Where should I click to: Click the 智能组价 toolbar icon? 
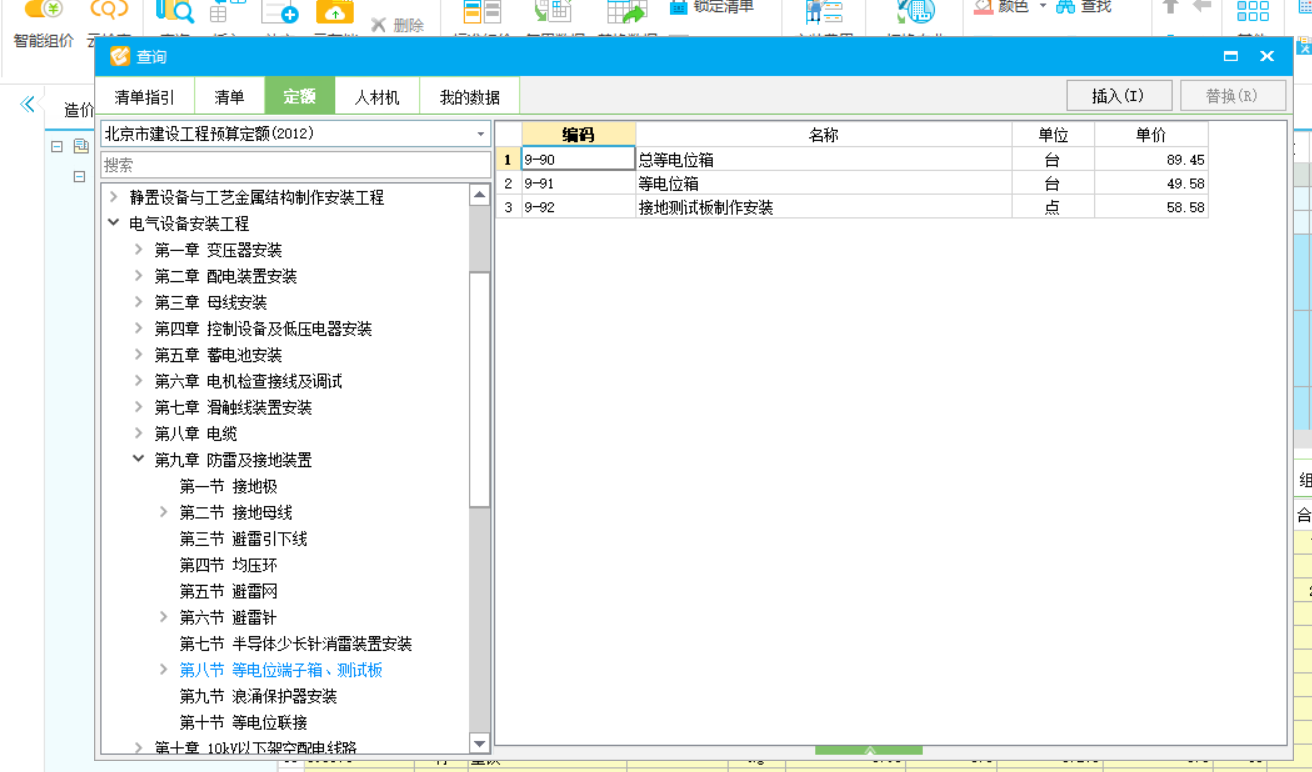pyautogui.click(x=43, y=10)
